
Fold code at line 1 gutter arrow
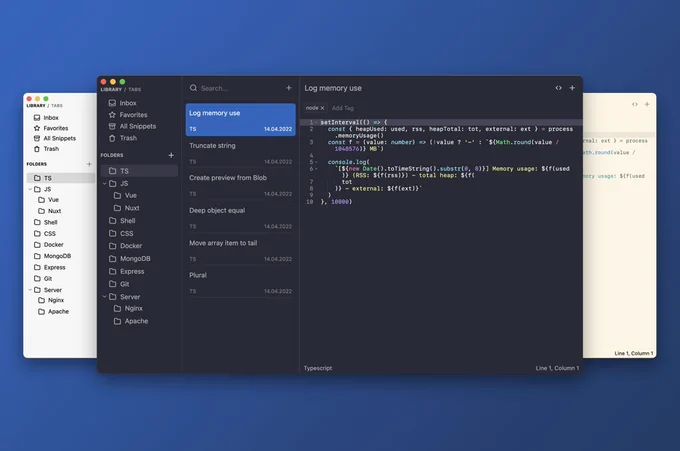tap(316, 123)
